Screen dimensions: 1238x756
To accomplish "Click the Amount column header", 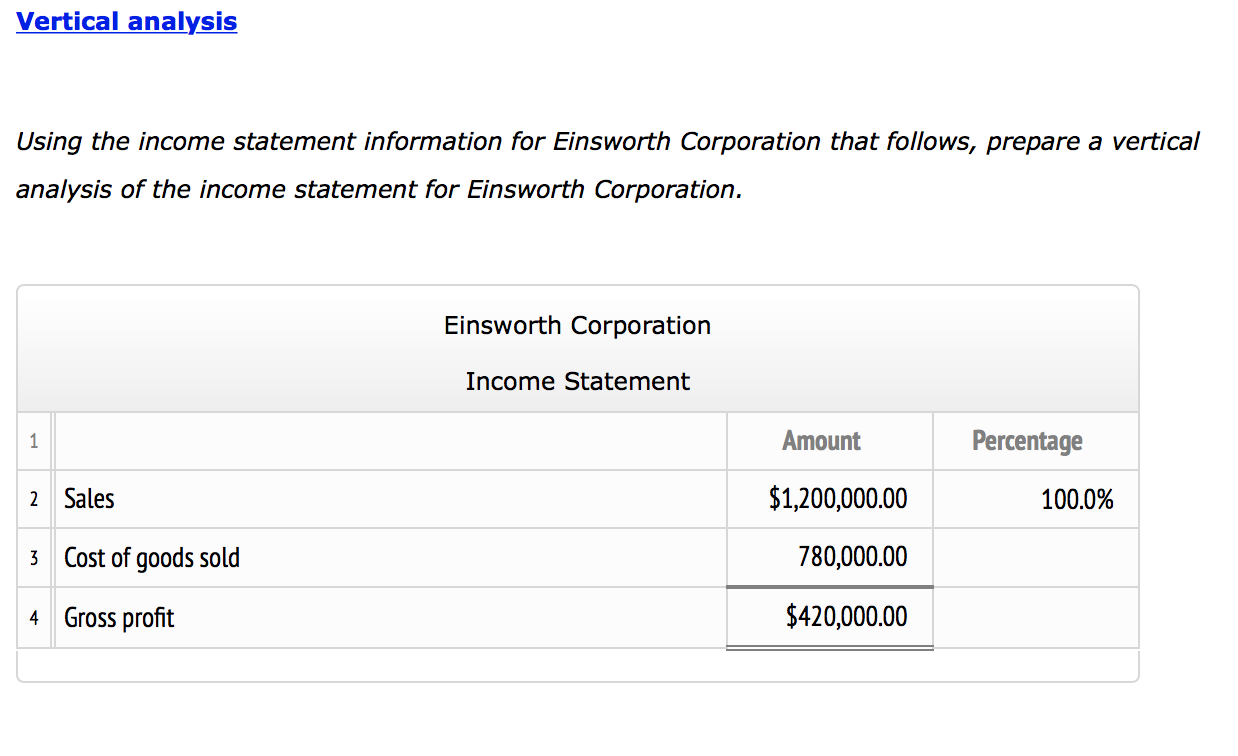I will tap(821, 441).
